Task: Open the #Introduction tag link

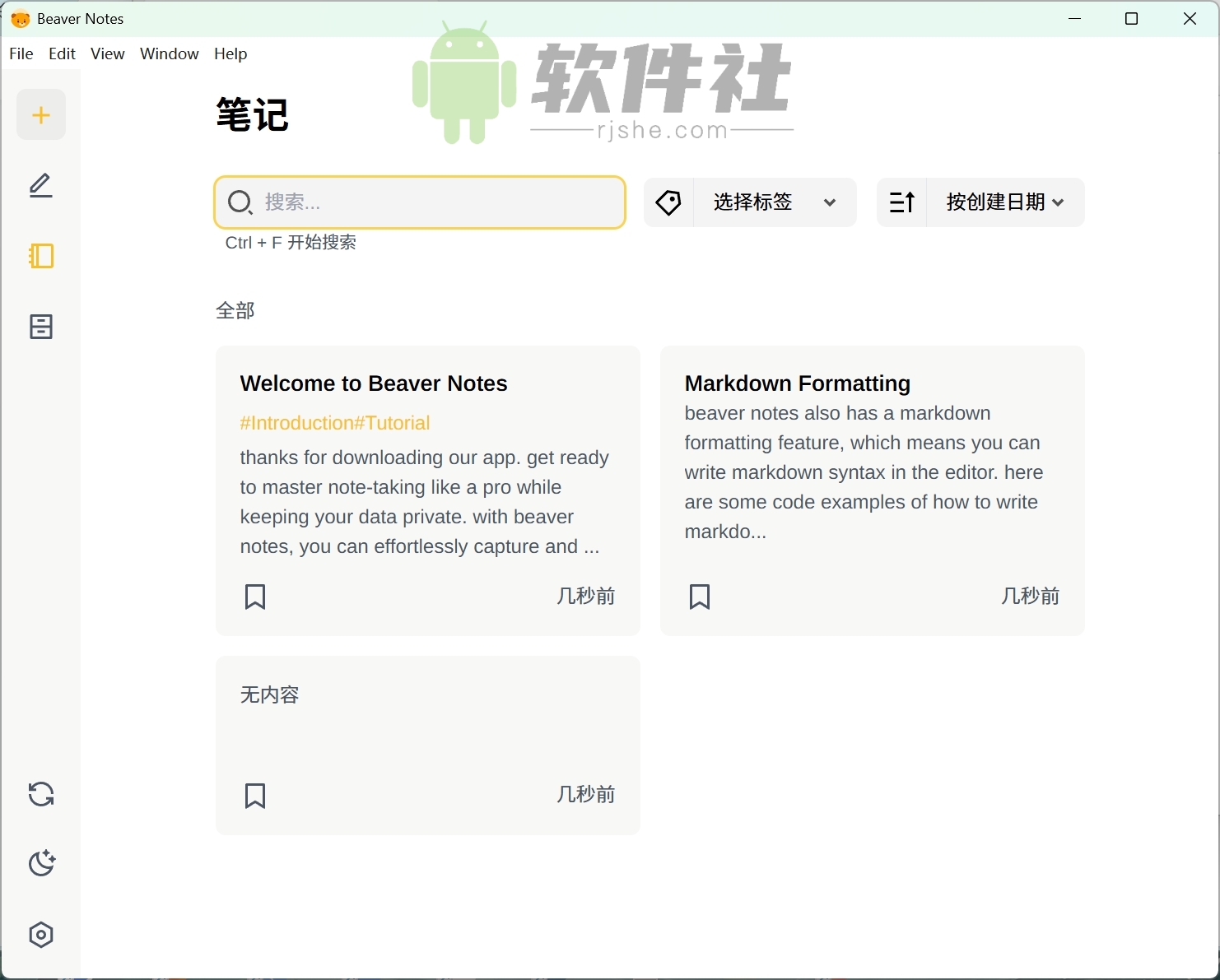Action: [x=297, y=422]
